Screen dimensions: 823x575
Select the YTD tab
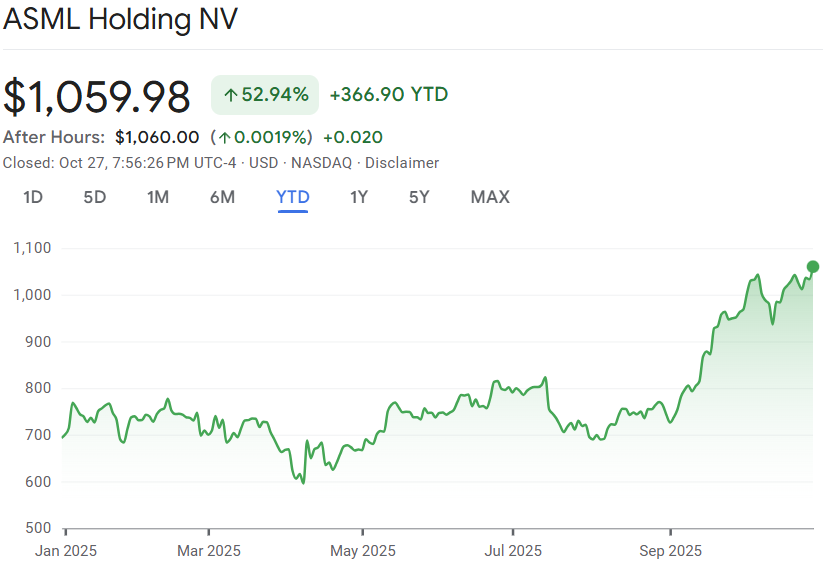[x=293, y=197]
